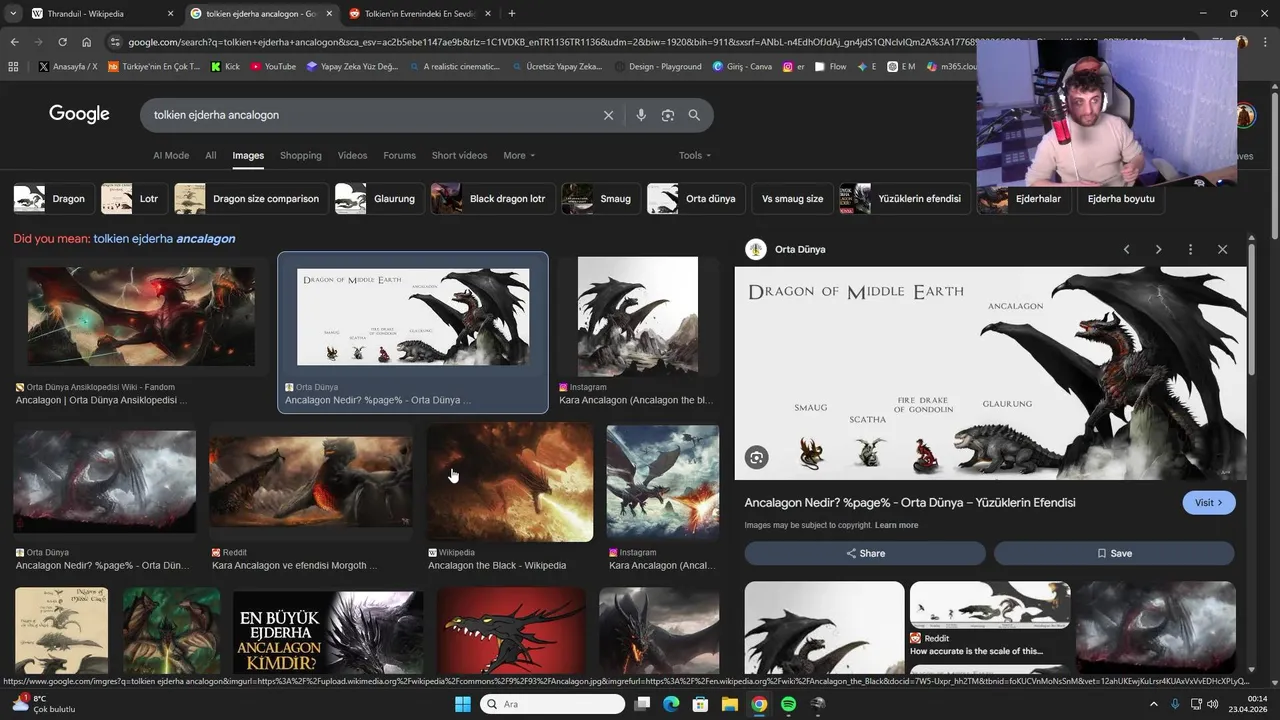Go to previous image in preview panel
1280x720 pixels.
coord(1126,249)
